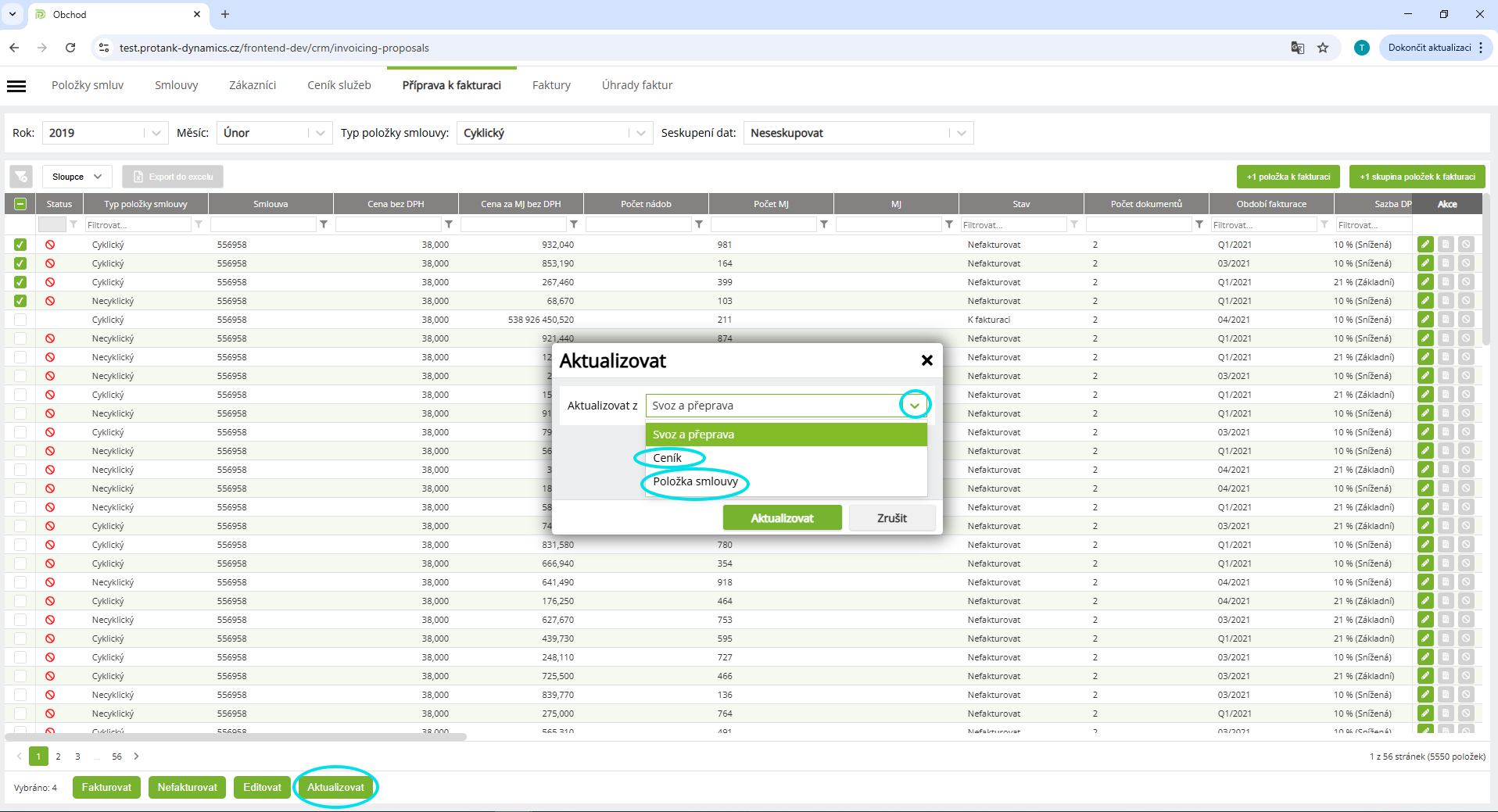The height and width of the screenshot is (812, 1498).
Task: Click filter funnel of Počet MJ column
Action: click(824, 224)
